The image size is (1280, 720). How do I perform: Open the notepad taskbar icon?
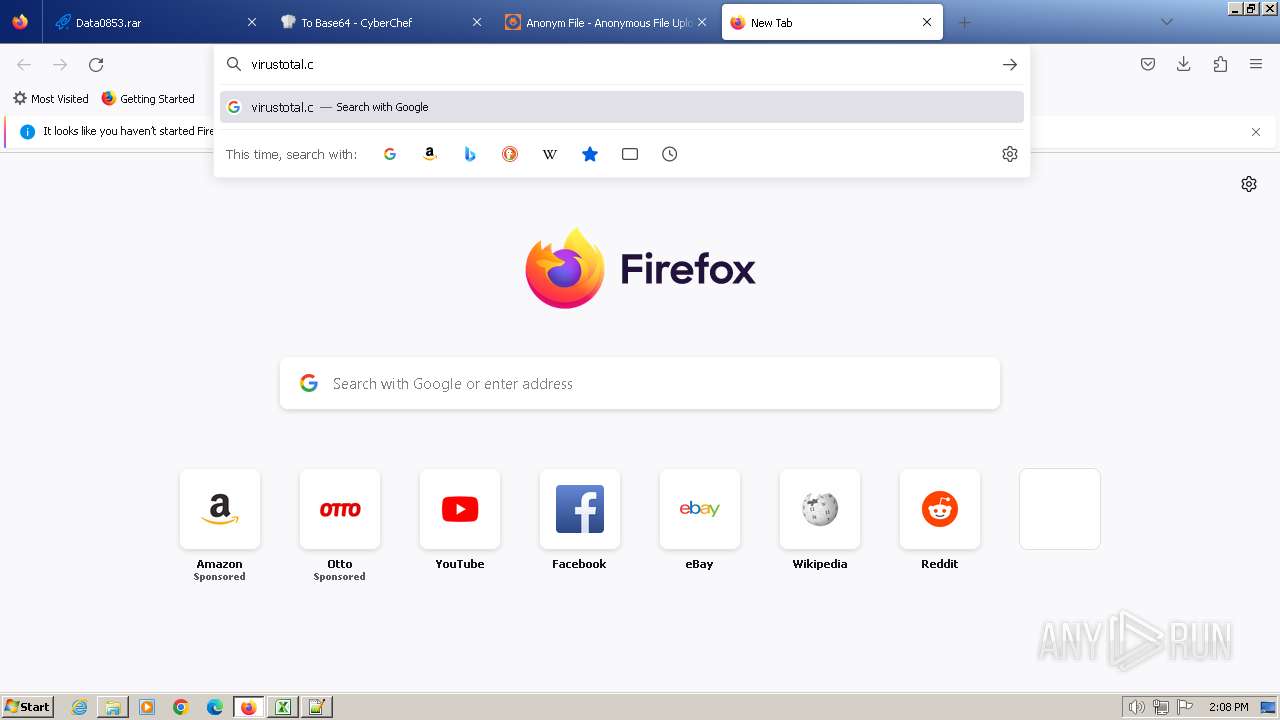click(x=317, y=707)
